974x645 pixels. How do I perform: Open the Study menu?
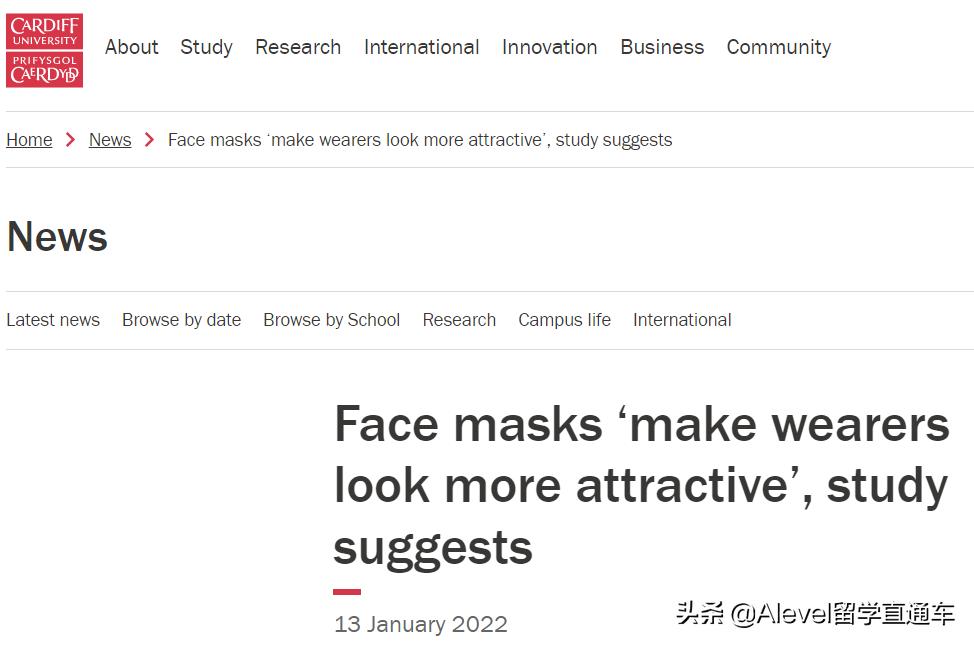[206, 47]
